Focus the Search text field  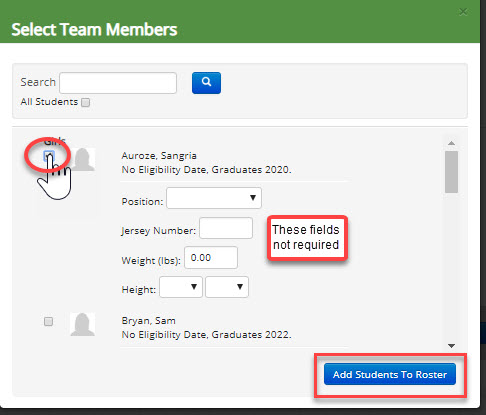point(118,83)
